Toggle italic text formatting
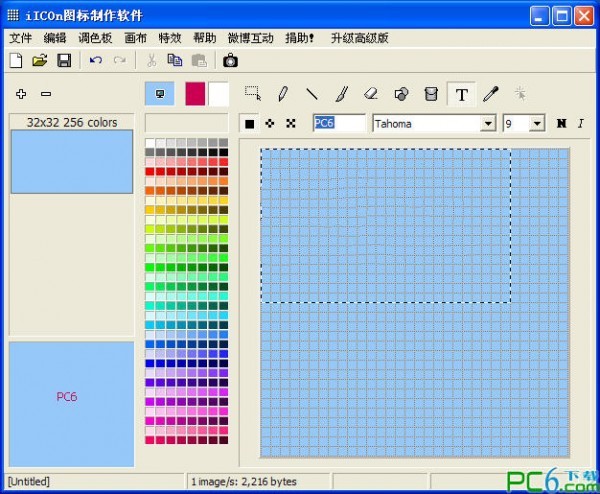This screenshot has height=494, width=600. (581, 123)
